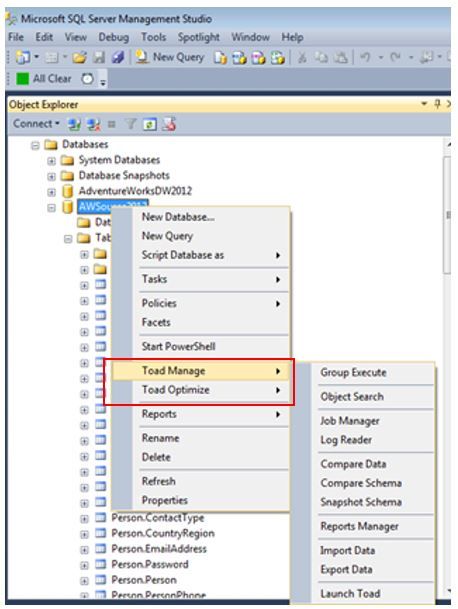Expand the System Databases node
Screen dimensions: 458x609
point(51,161)
